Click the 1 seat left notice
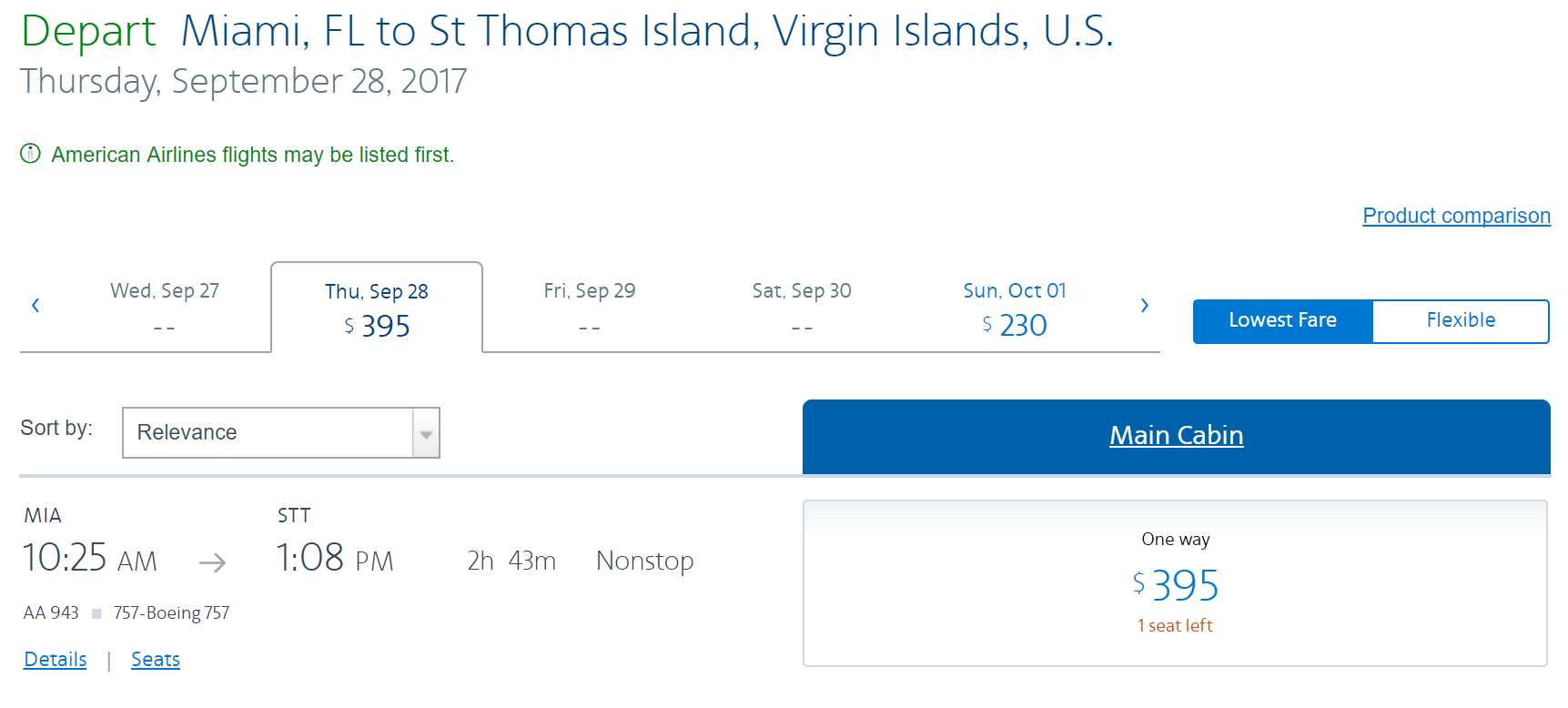Viewport: 1568px width, 708px height. (x=1175, y=625)
